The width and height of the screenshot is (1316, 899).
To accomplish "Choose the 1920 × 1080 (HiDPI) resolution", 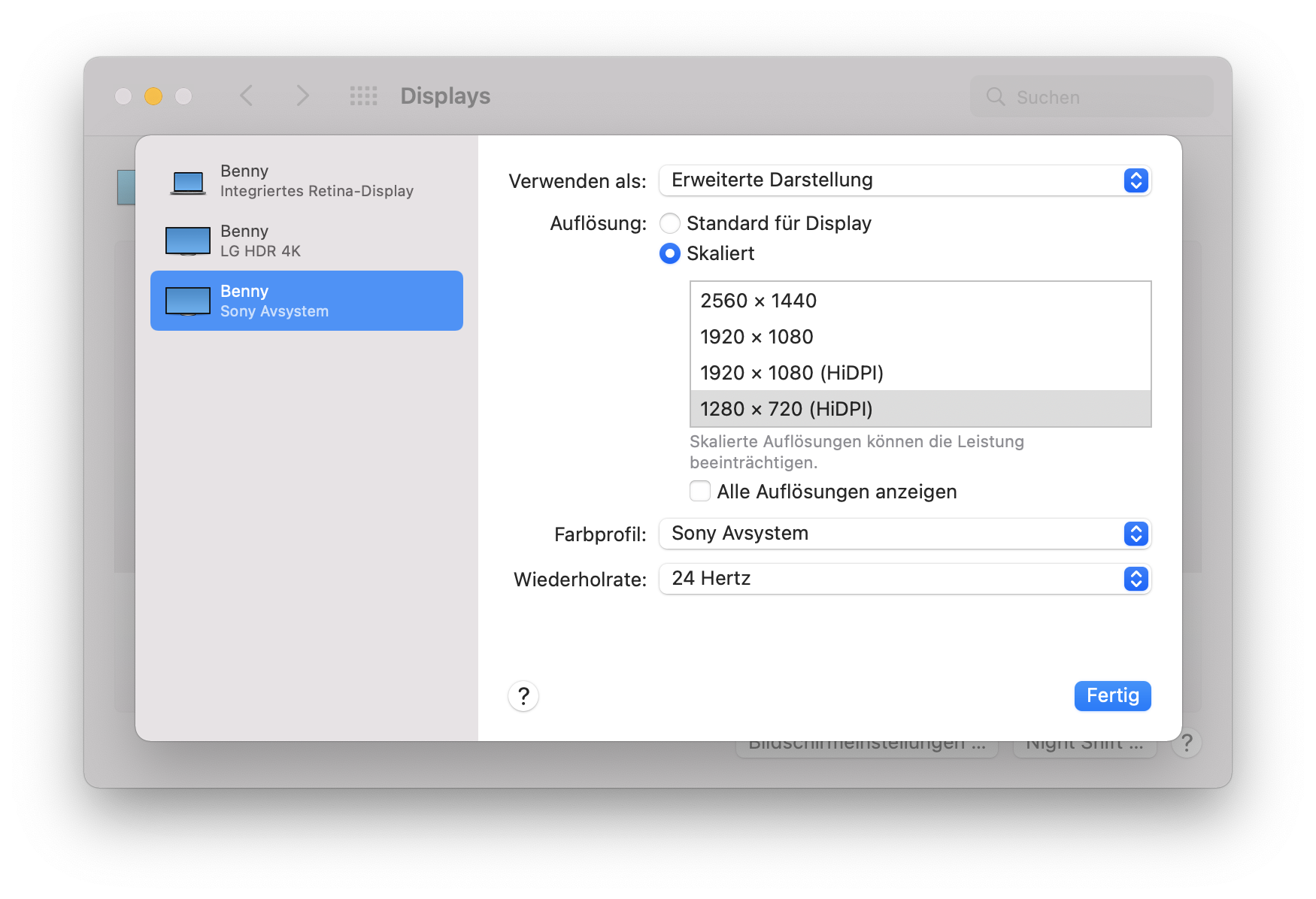I will click(791, 373).
